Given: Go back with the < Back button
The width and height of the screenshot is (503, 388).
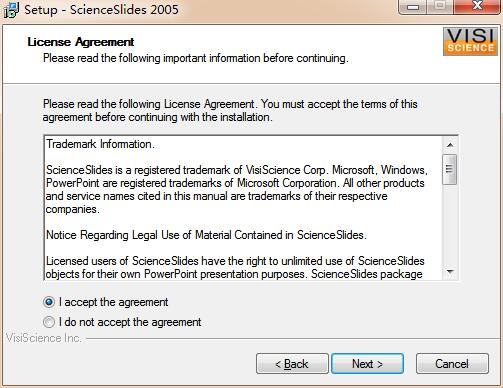Looking at the screenshot, I should (292, 364).
